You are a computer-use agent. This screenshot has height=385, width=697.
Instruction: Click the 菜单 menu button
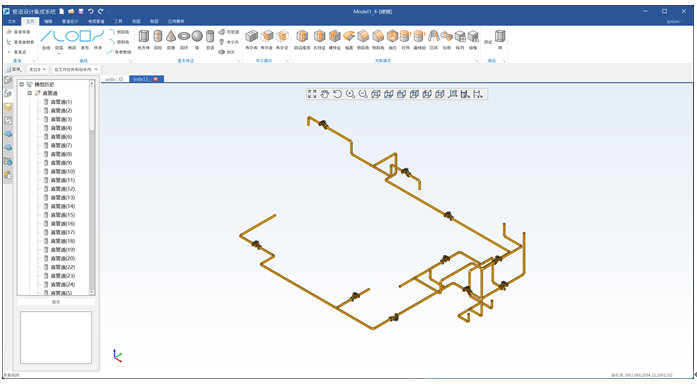tap(14, 69)
